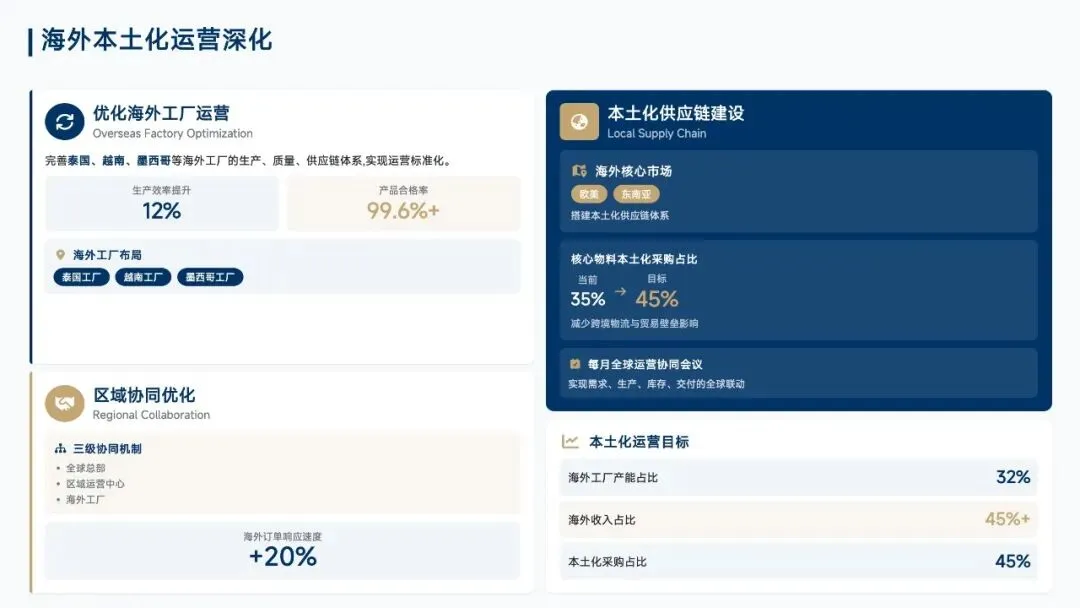The image size is (1080, 608).
Task: Click the 东南亚 market tag
Action: [636, 194]
